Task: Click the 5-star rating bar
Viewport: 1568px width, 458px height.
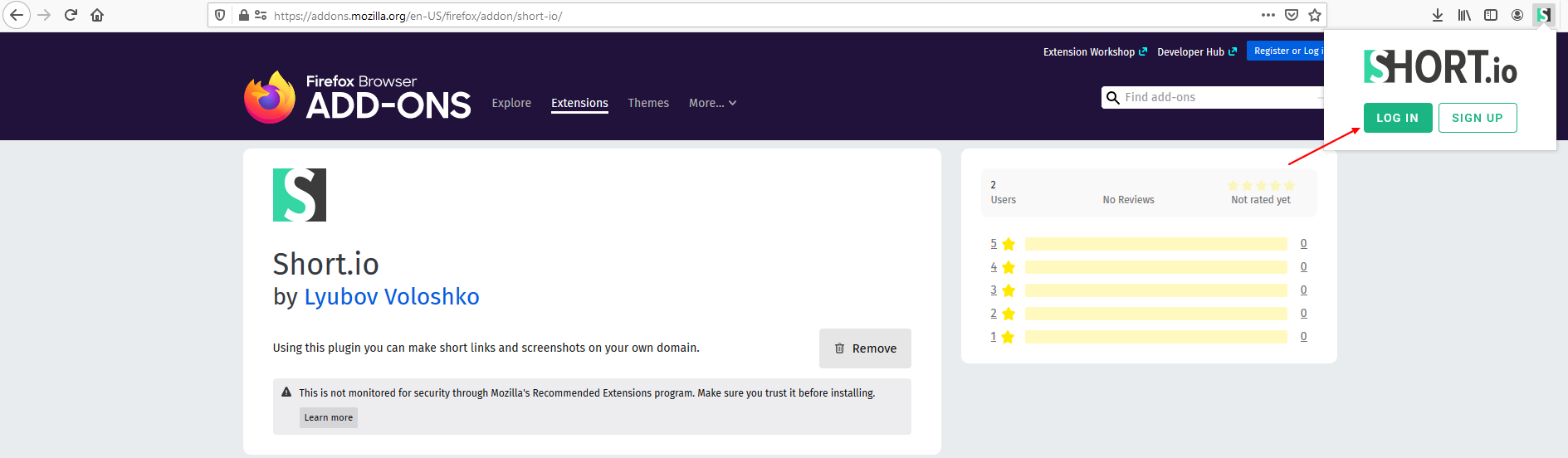Action: [1155, 244]
